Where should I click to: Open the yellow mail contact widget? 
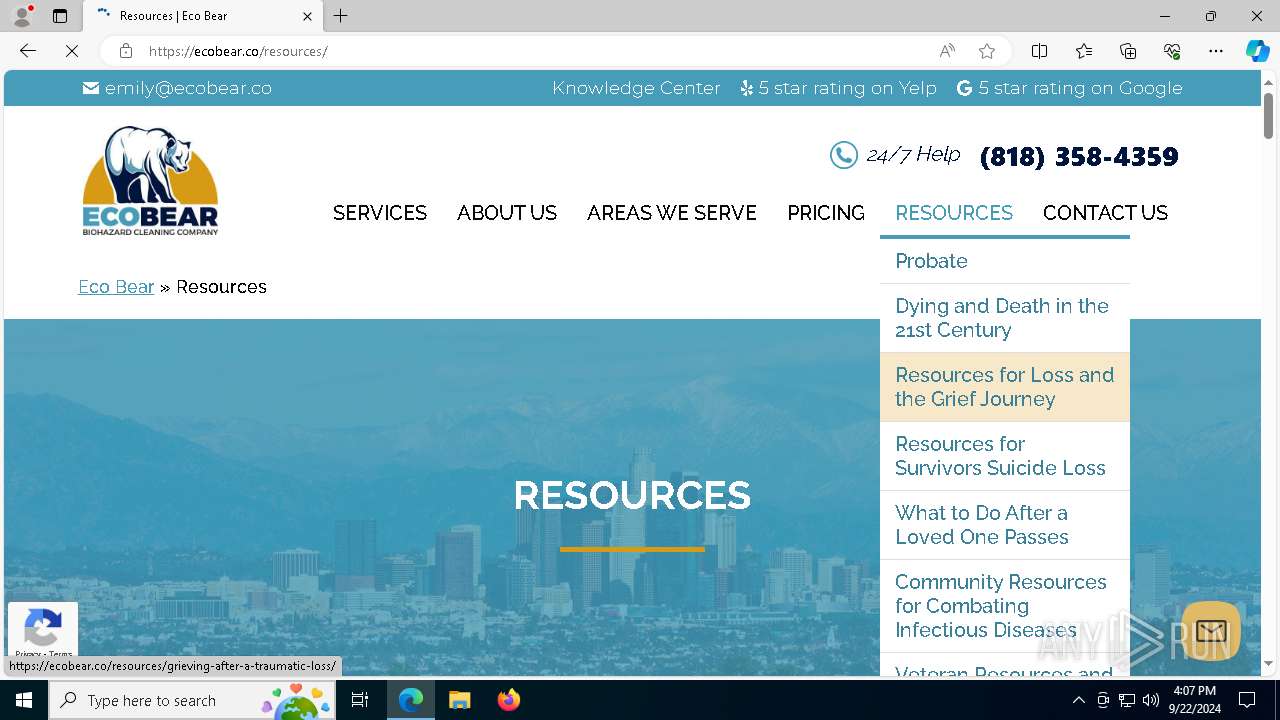tap(1211, 630)
